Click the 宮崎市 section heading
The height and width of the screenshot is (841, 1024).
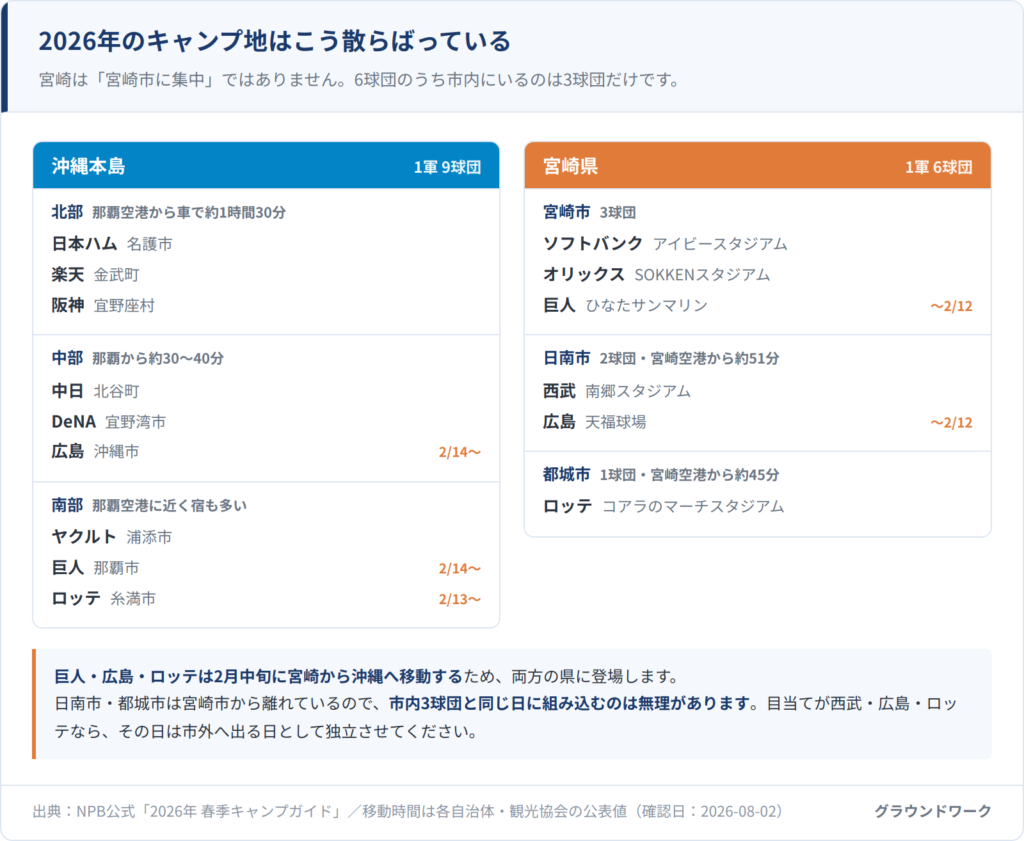pos(567,212)
